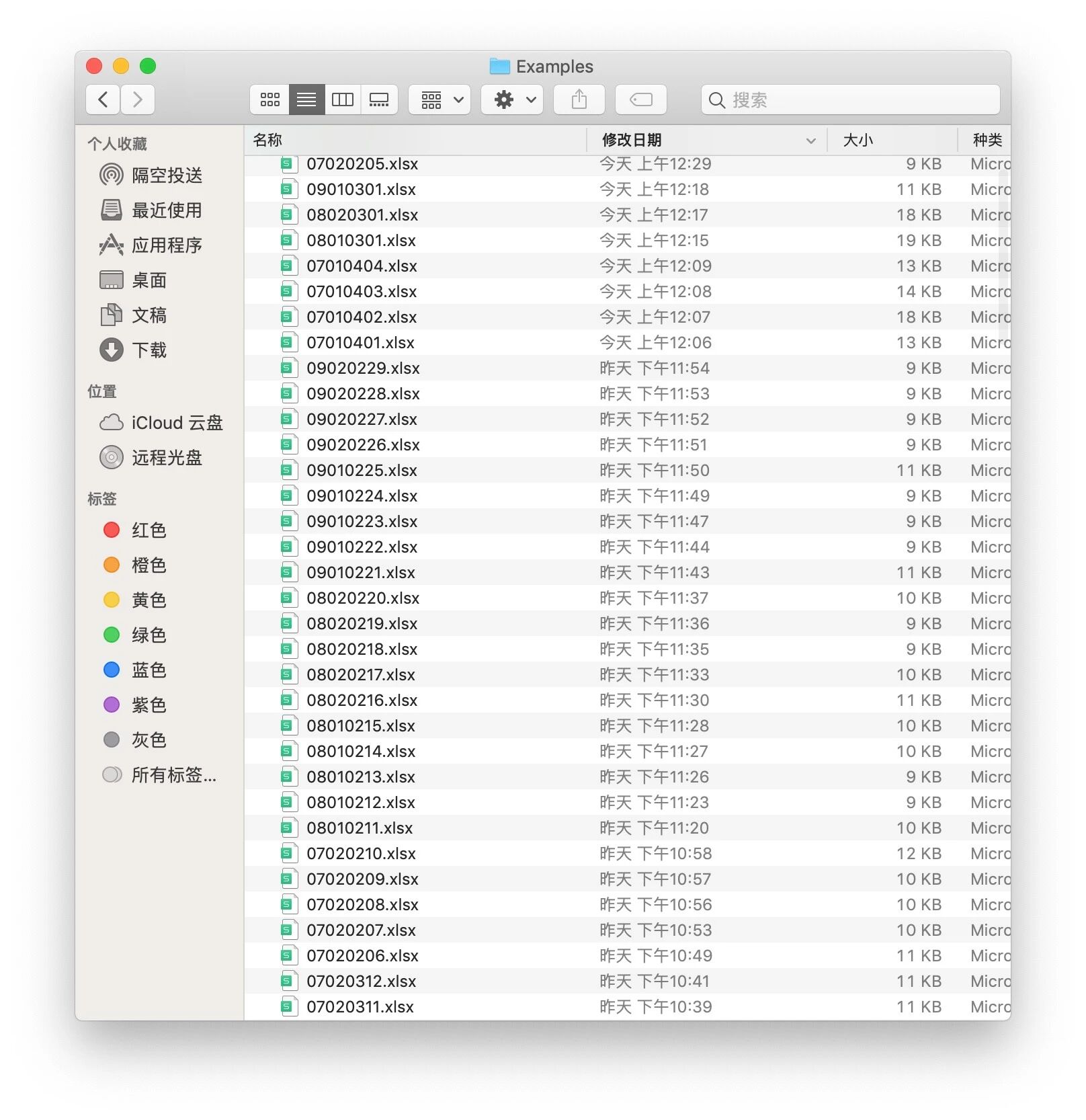Click the green zoom window button
Viewport: 1086px width, 1120px height.
pyautogui.click(x=148, y=66)
